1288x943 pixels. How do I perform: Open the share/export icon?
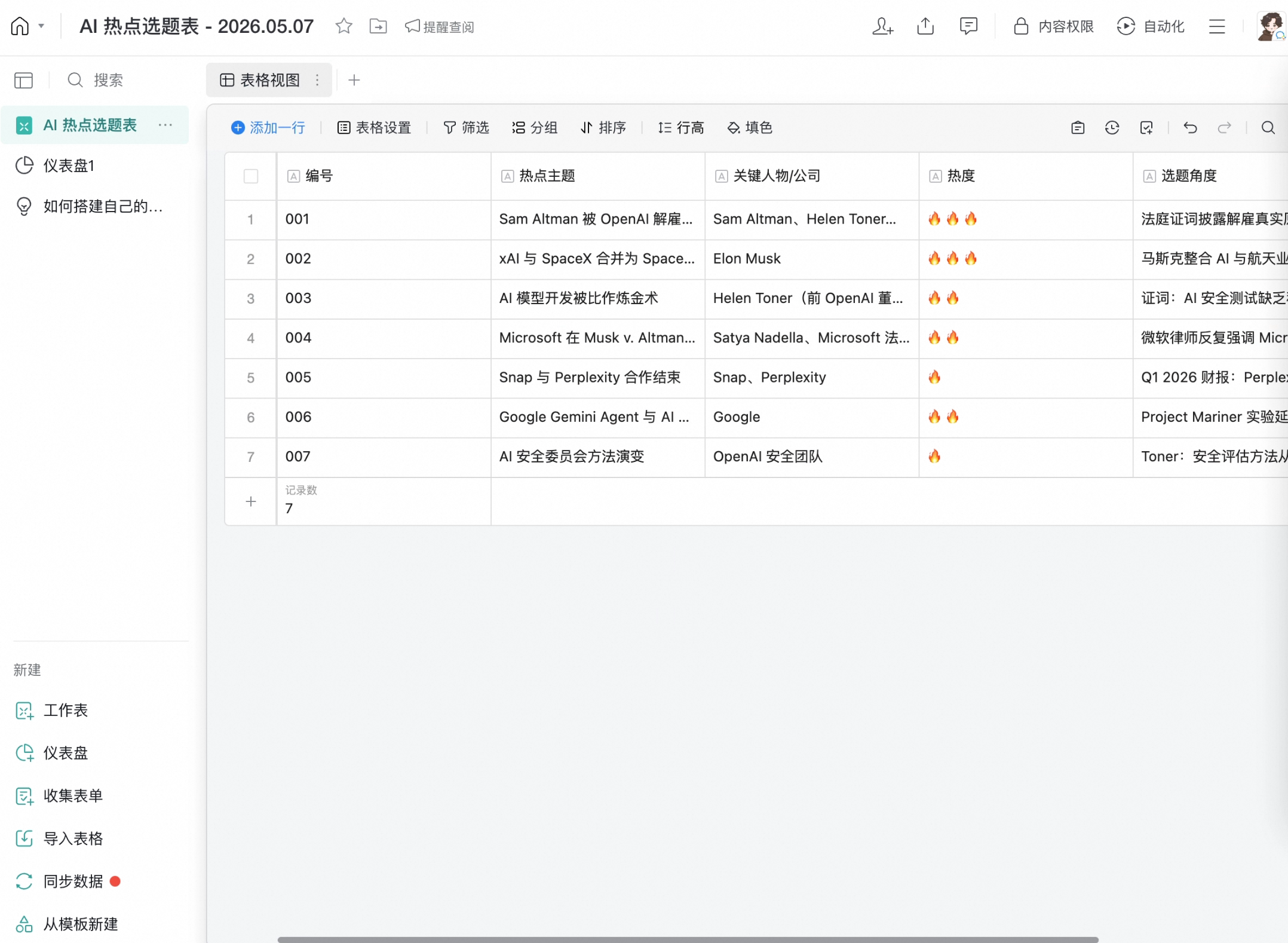925,26
